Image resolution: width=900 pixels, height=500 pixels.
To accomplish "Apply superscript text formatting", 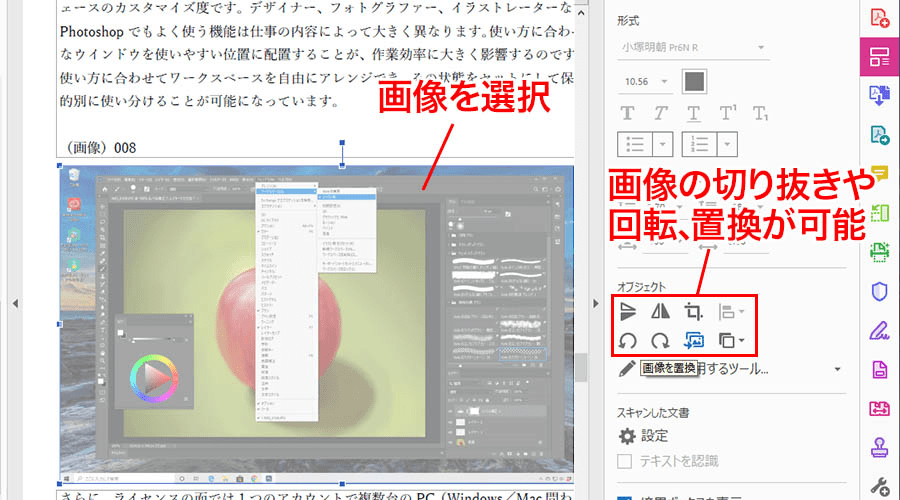I will pyautogui.click(x=728, y=113).
